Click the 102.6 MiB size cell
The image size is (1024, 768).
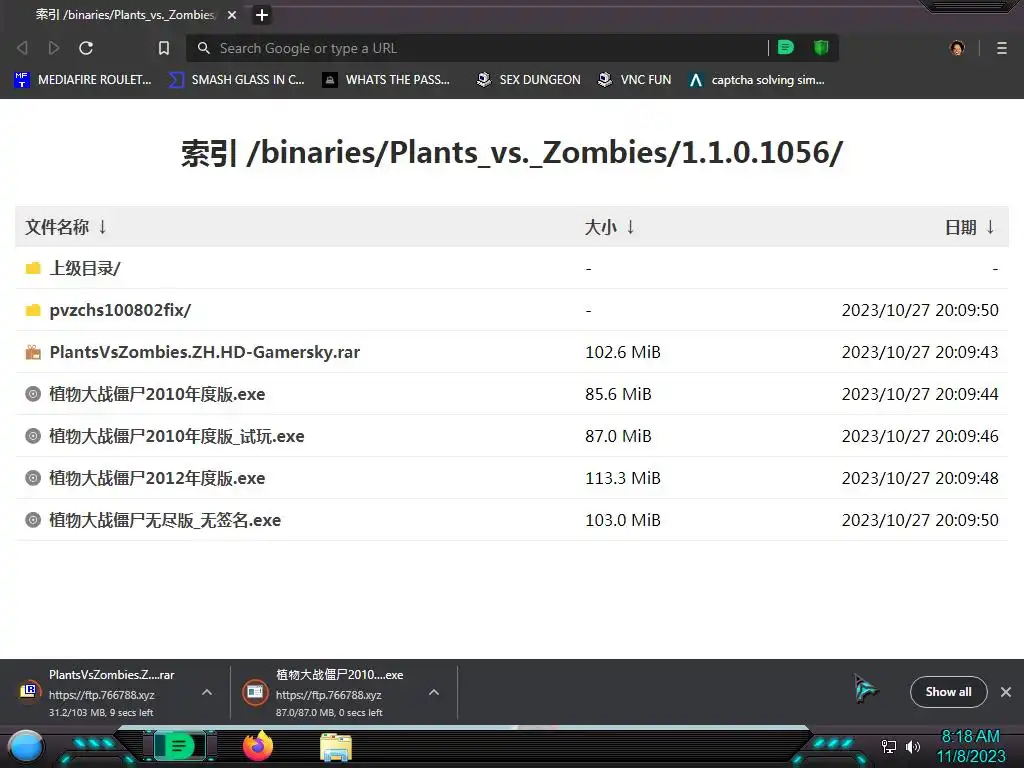[x=623, y=352]
